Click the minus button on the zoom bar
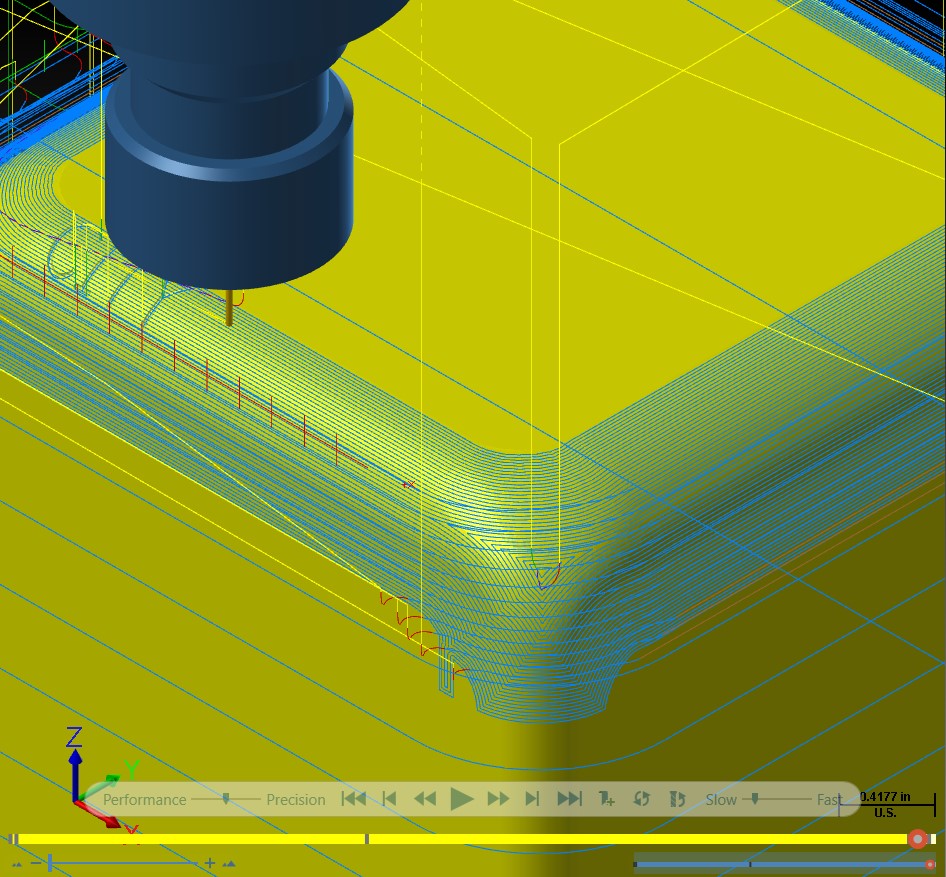This screenshot has height=877, width=946. tap(36, 863)
